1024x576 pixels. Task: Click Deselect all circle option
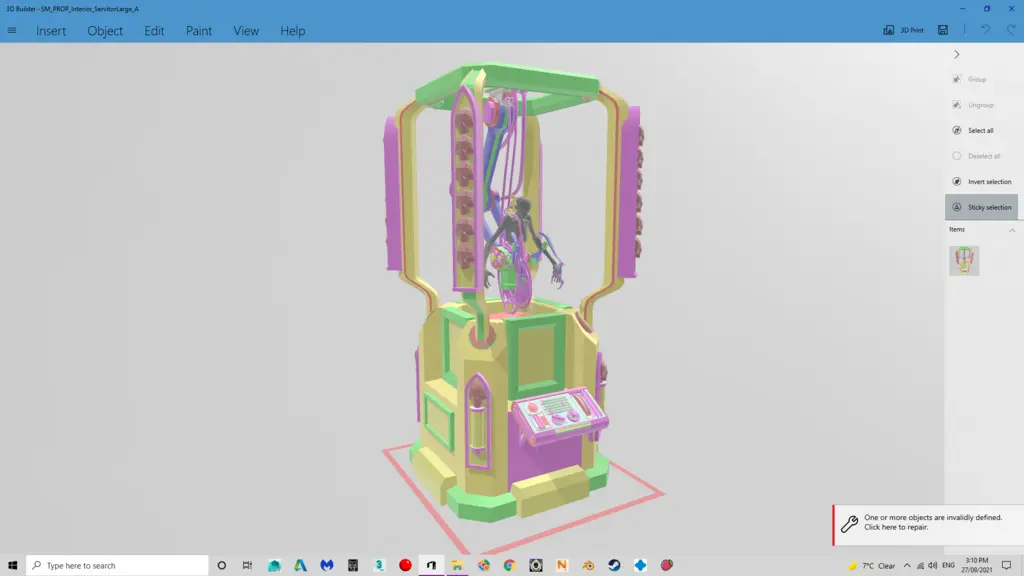pos(957,156)
